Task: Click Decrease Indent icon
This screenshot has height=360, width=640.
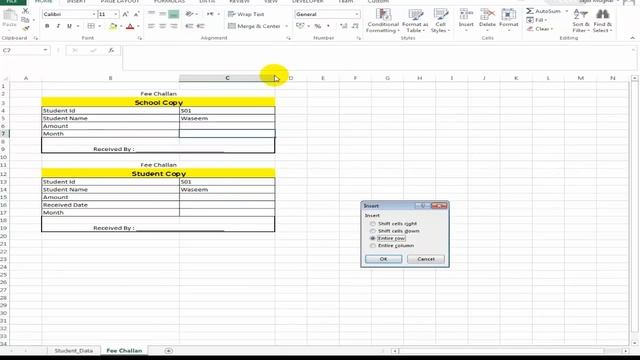Action: pos(189,26)
